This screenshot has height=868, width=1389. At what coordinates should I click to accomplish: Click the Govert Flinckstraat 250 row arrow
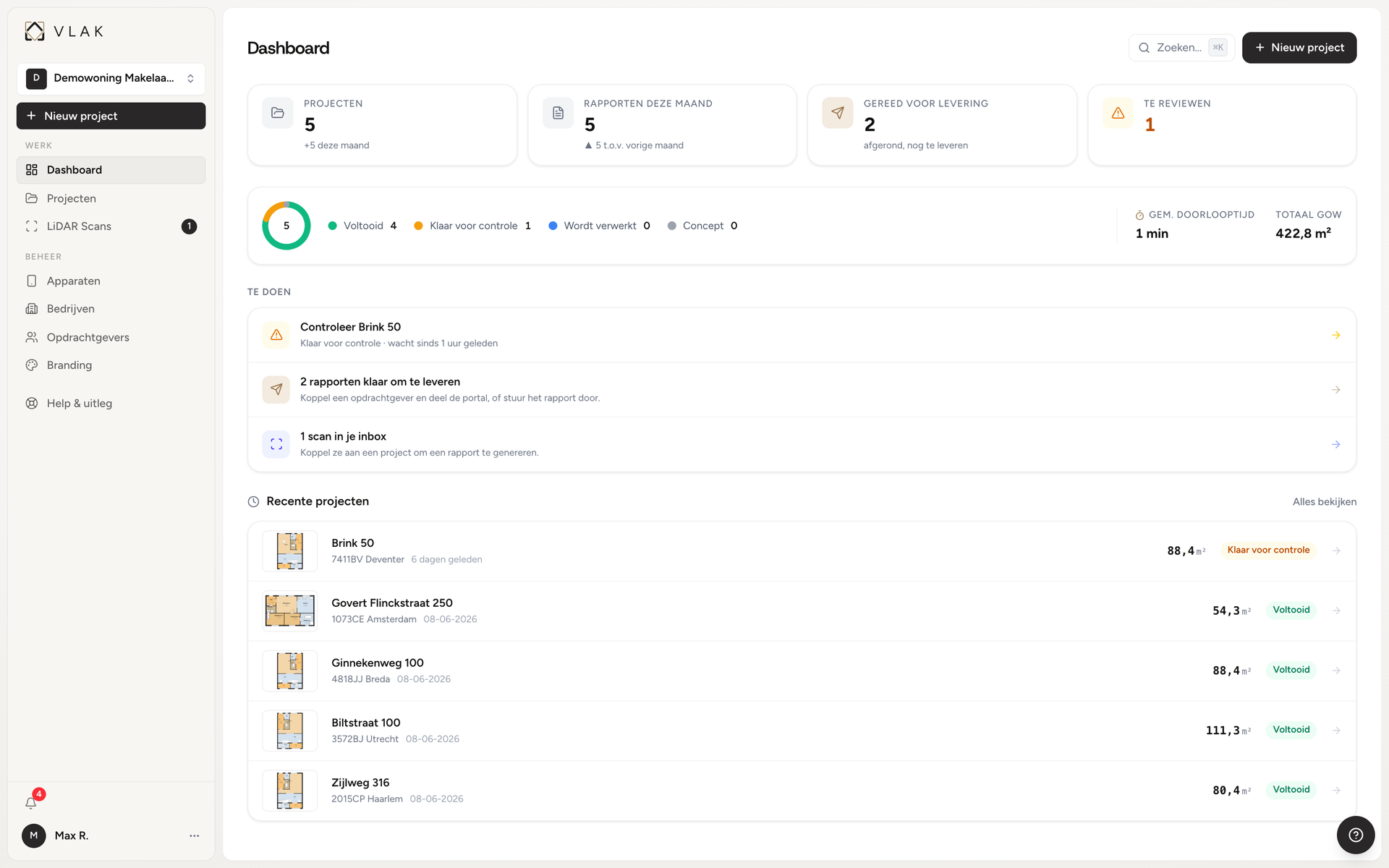[1337, 610]
